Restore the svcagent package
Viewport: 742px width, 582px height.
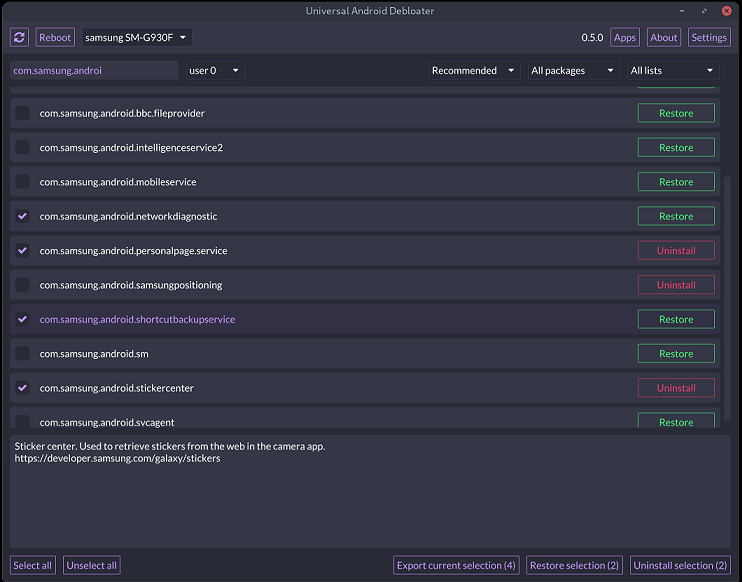[x=676, y=421]
